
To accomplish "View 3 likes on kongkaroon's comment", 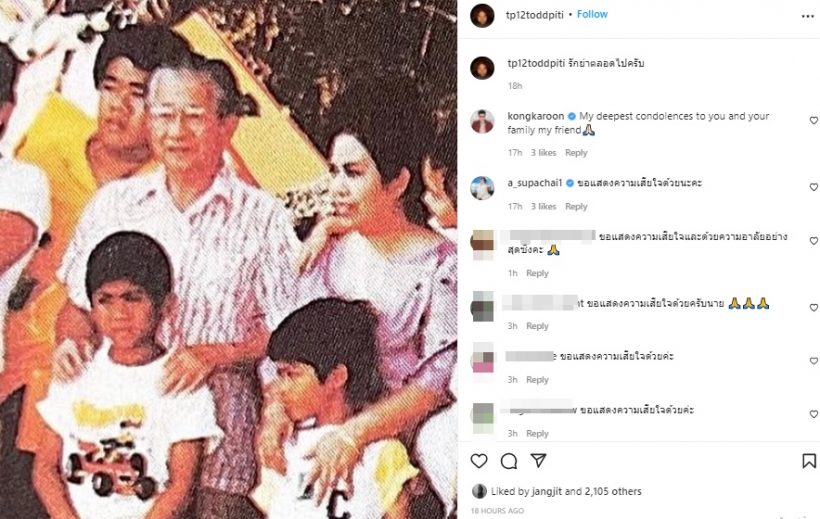I will point(543,153).
